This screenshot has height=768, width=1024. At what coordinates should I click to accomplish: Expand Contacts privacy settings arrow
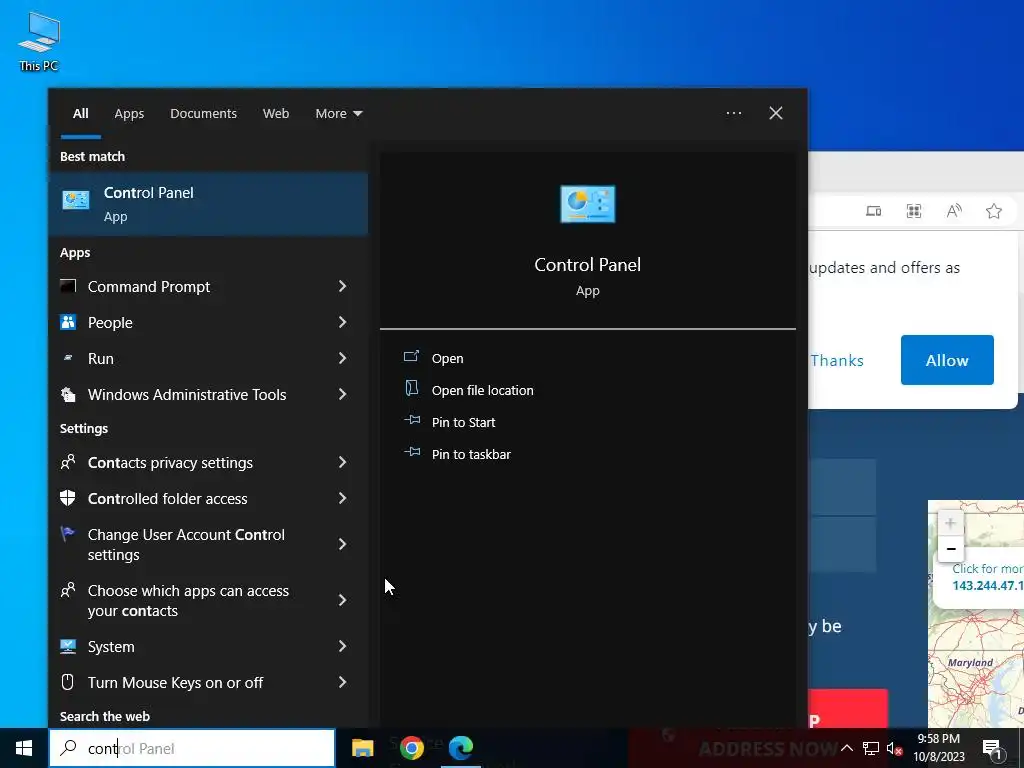[342, 462]
